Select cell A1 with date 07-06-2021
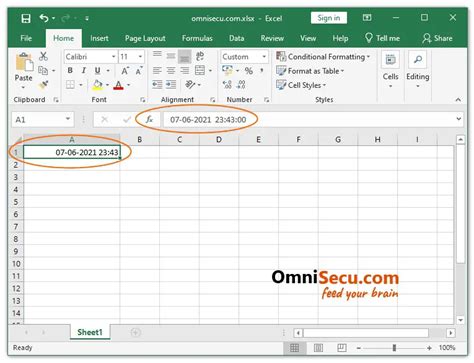Image resolution: width=474 pixels, height=363 pixels. (x=72, y=152)
